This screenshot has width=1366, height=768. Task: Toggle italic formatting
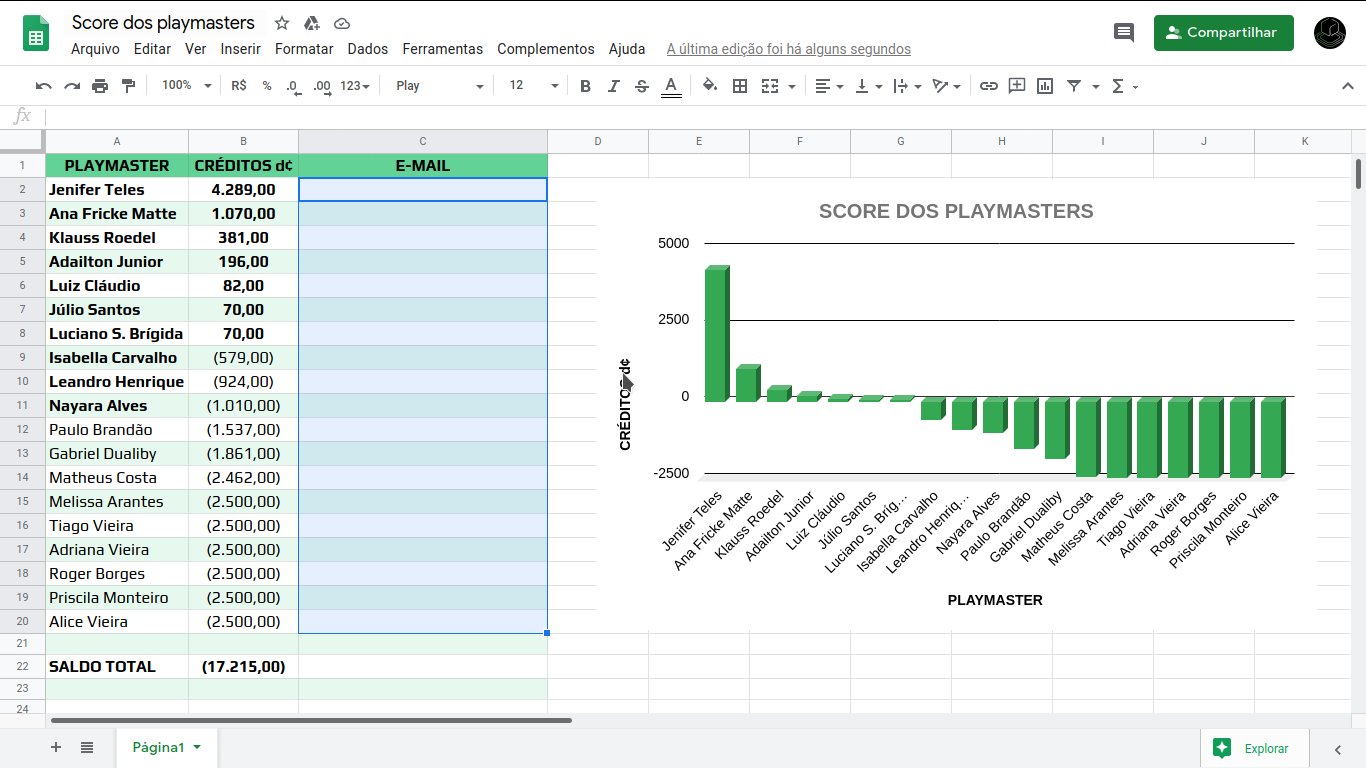(614, 86)
